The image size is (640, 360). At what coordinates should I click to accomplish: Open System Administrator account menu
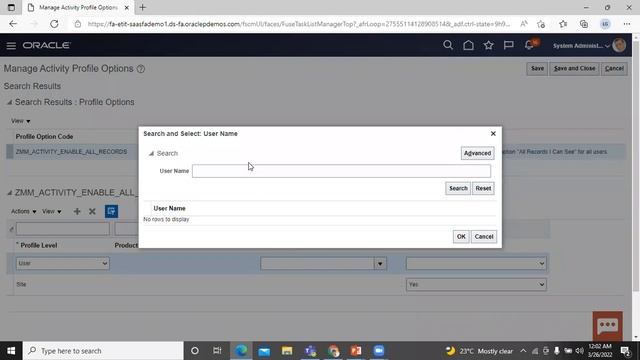(581, 46)
